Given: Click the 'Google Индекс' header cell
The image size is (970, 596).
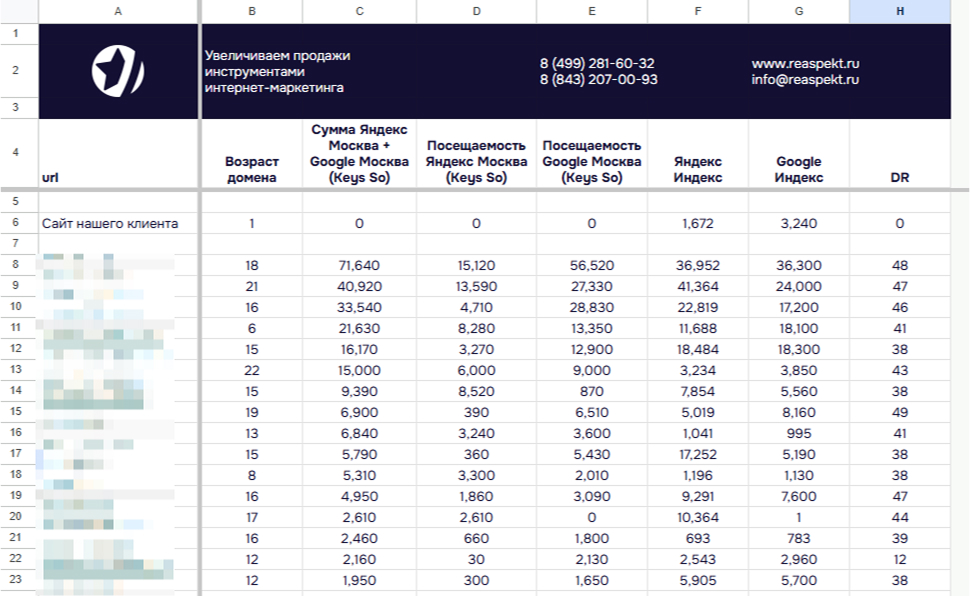Looking at the screenshot, I should 798,169.
